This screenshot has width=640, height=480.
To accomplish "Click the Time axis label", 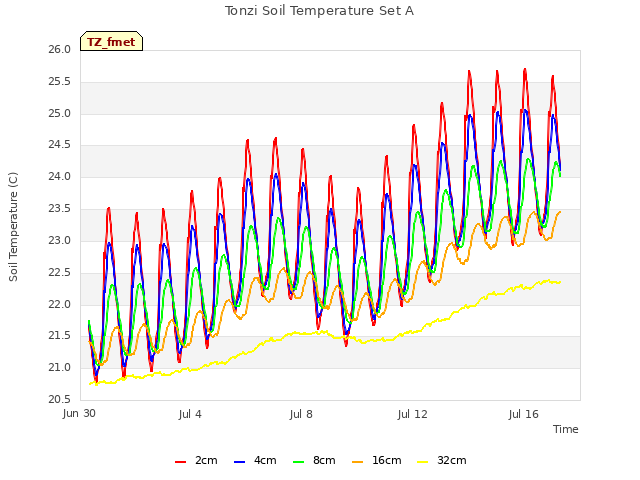I will point(566,429).
